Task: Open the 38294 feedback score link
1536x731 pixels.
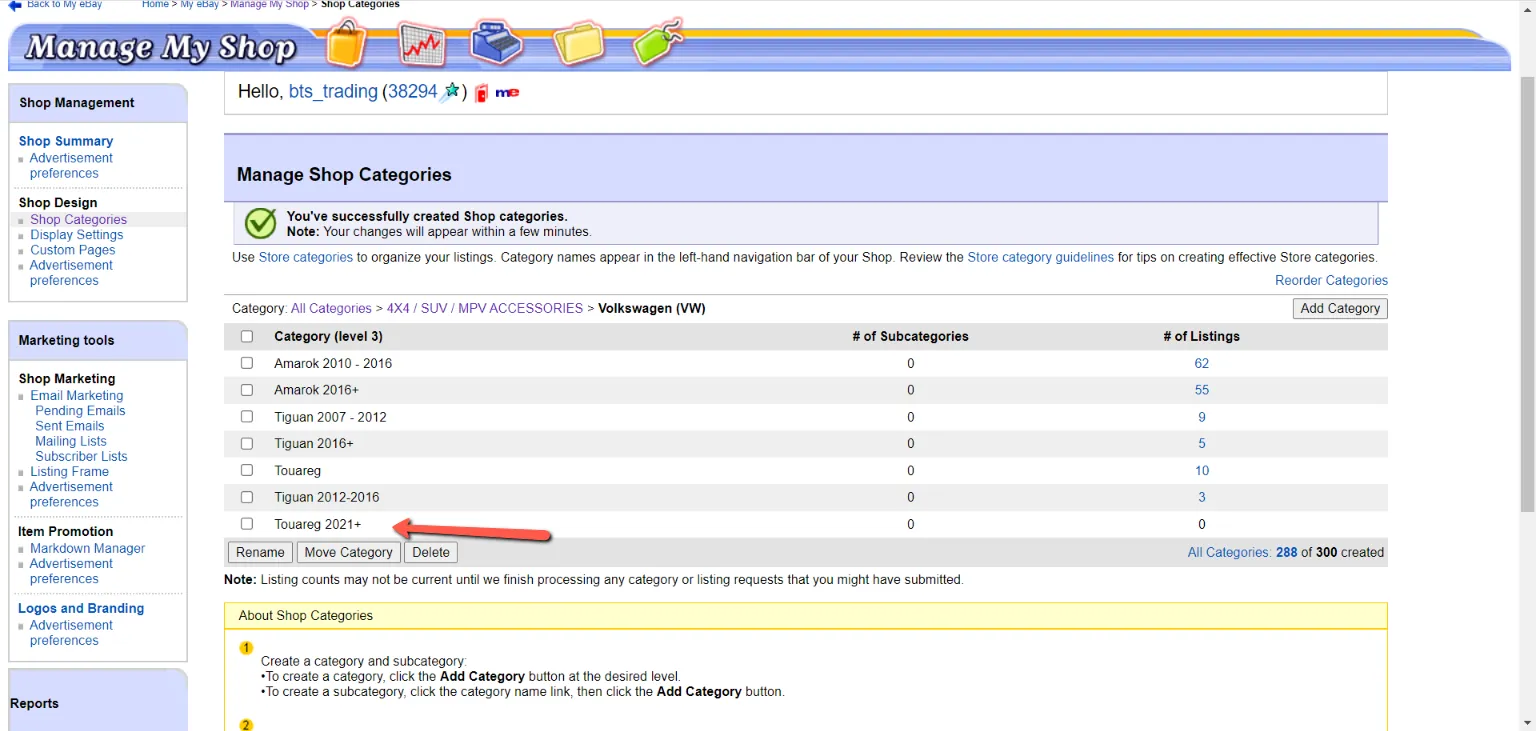Action: pyautogui.click(x=413, y=92)
